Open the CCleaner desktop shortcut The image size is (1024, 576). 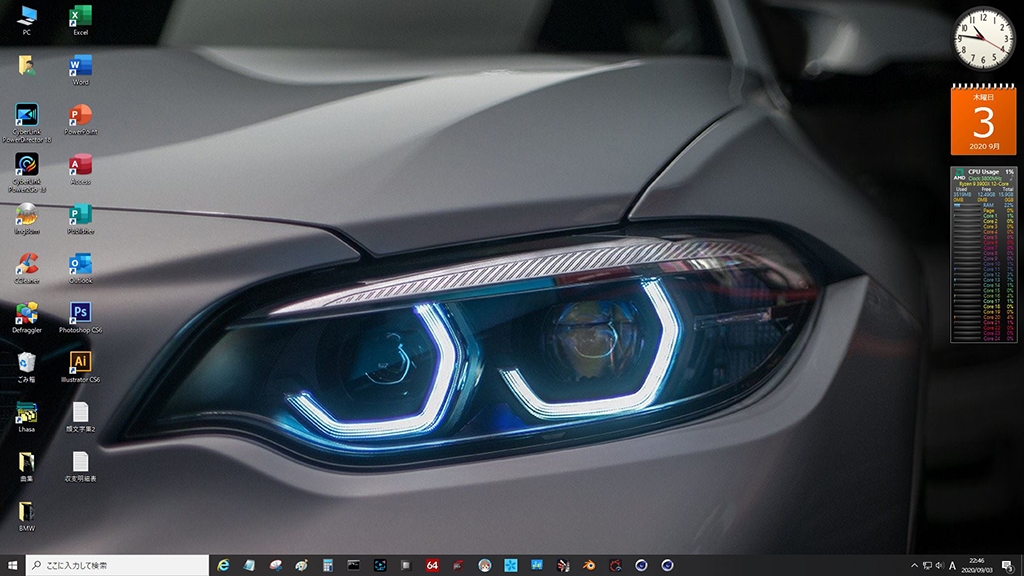(27, 268)
